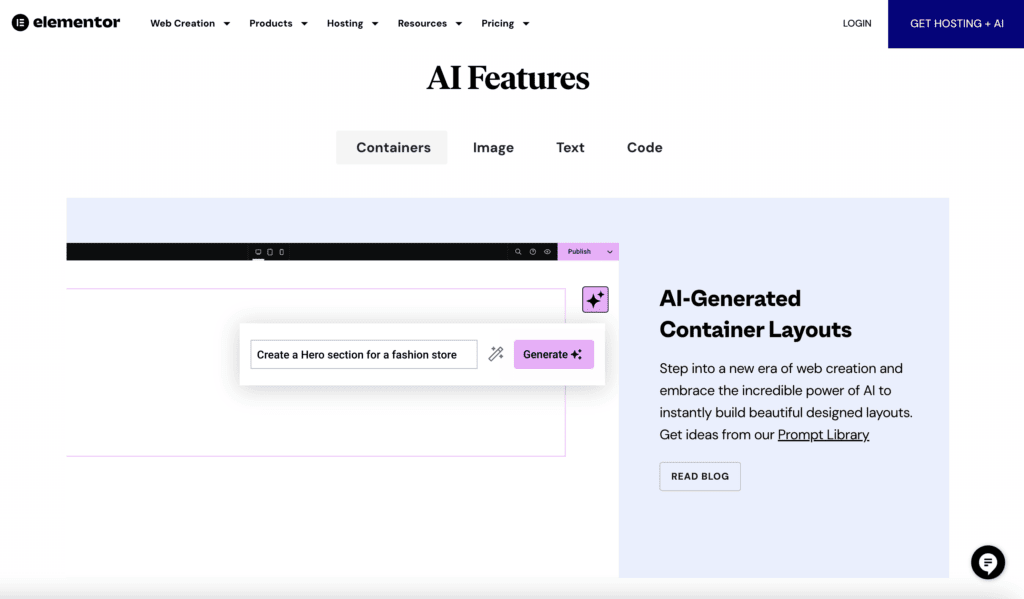Click the Elementor logo in the header
Viewport: 1024px width, 599px height.
[65, 22]
